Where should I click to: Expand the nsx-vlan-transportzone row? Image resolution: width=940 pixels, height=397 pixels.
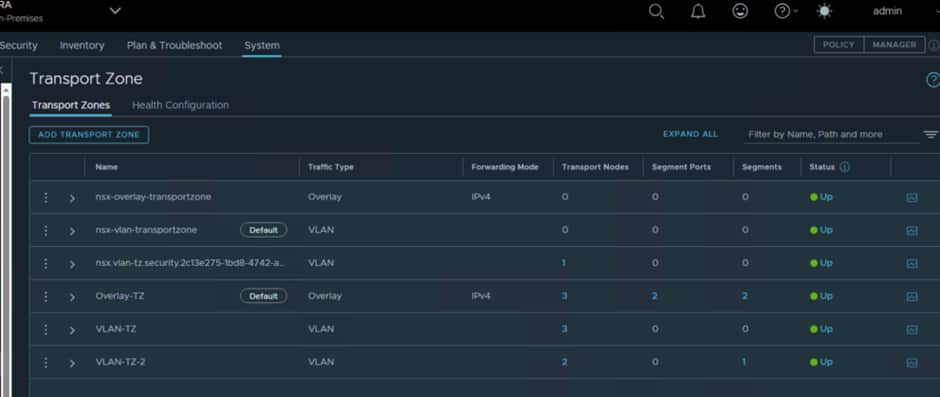72,231
